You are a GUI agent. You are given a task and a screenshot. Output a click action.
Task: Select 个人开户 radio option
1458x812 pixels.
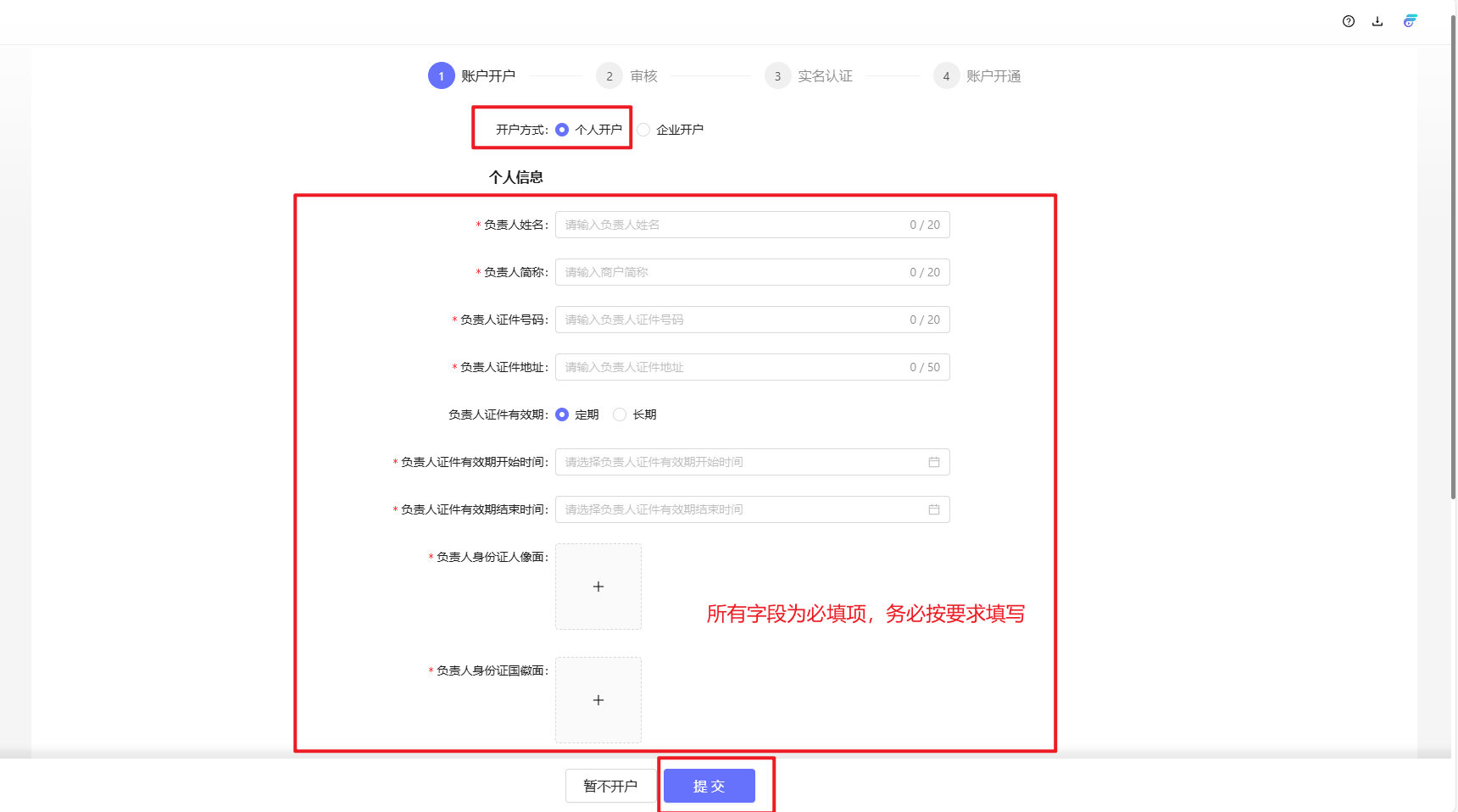click(x=562, y=130)
